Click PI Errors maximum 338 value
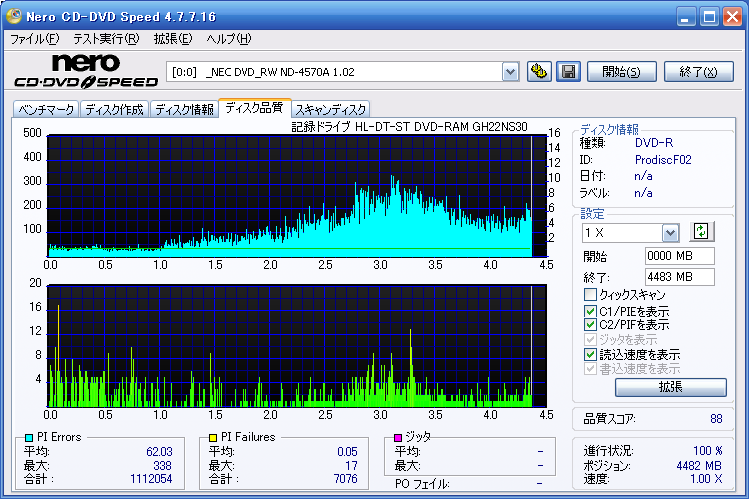The width and height of the screenshot is (749, 499). pyautogui.click(x=162, y=466)
